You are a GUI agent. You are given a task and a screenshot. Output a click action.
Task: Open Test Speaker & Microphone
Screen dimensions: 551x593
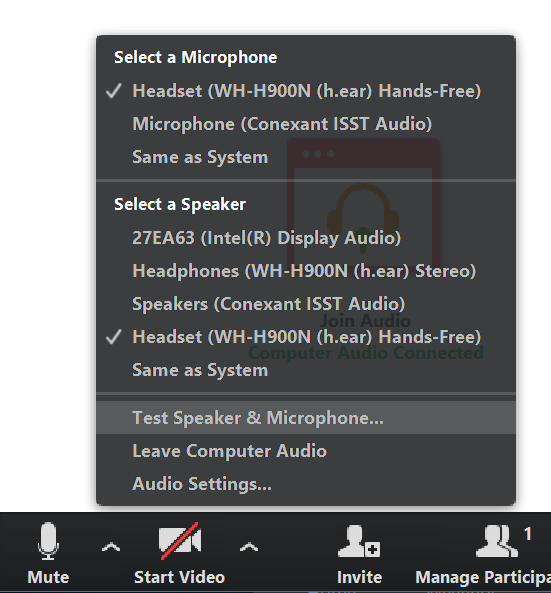pos(306,418)
